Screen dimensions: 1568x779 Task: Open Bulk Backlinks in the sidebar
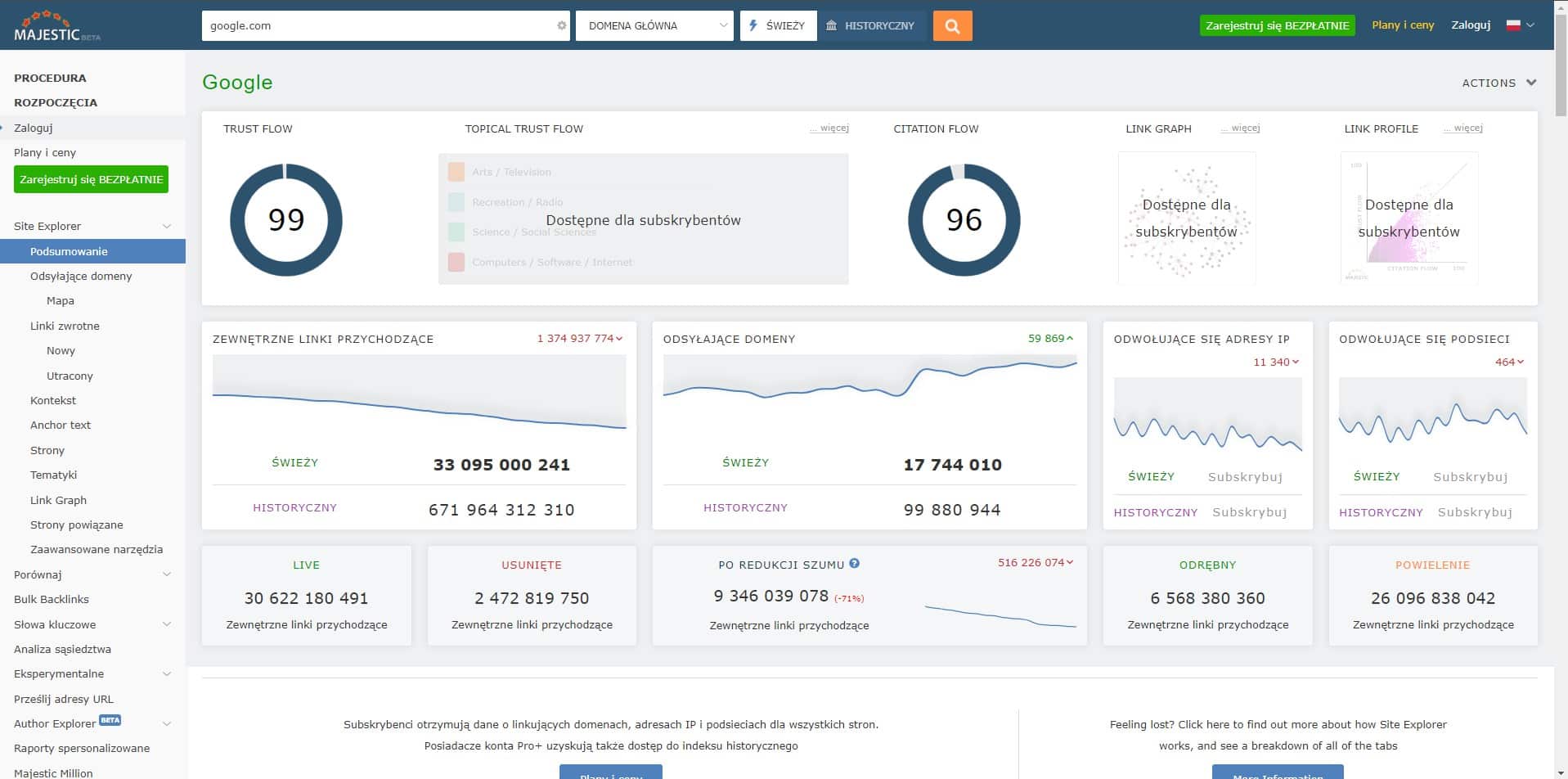click(x=52, y=599)
